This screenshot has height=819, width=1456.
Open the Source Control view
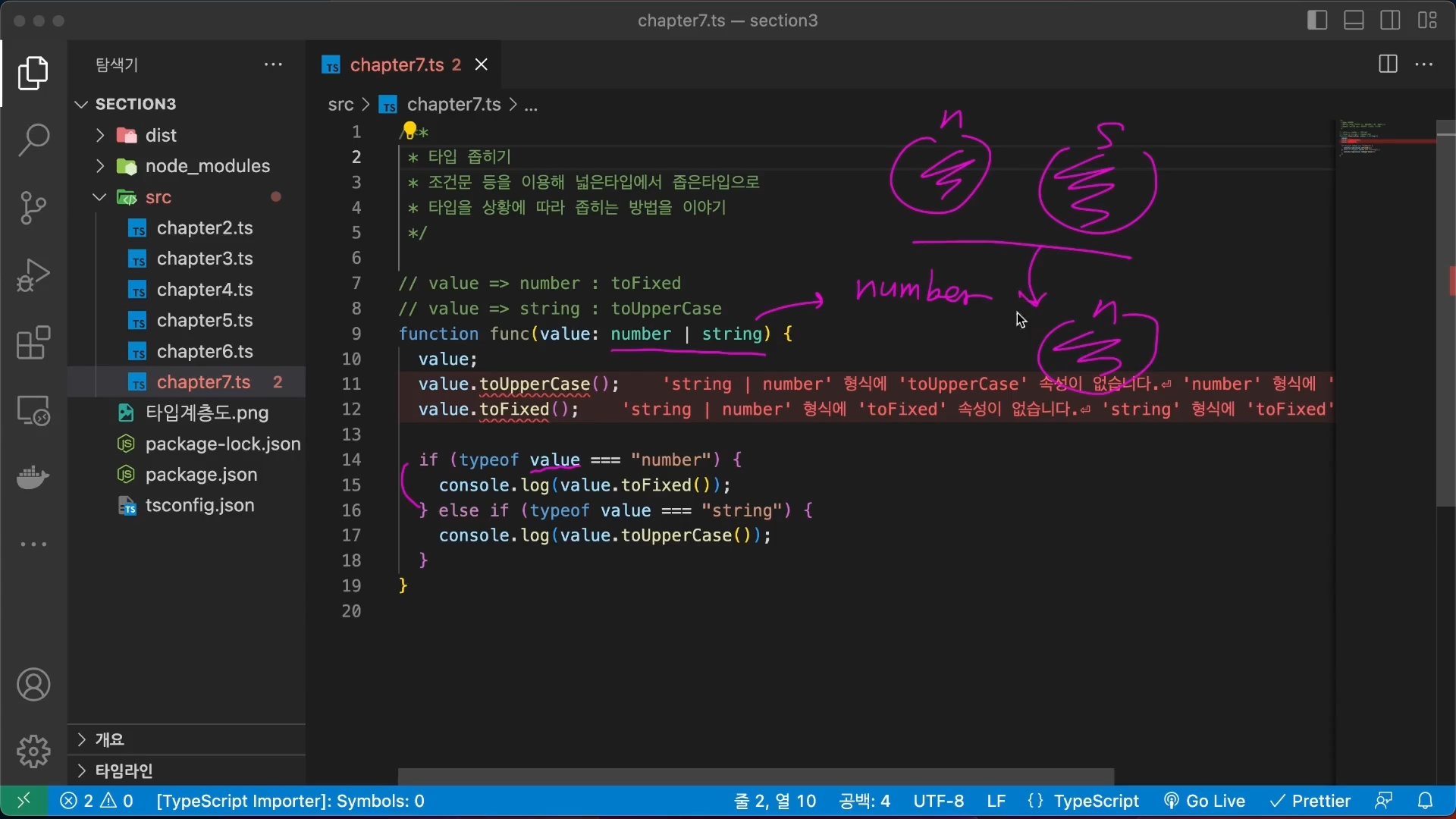(x=33, y=208)
